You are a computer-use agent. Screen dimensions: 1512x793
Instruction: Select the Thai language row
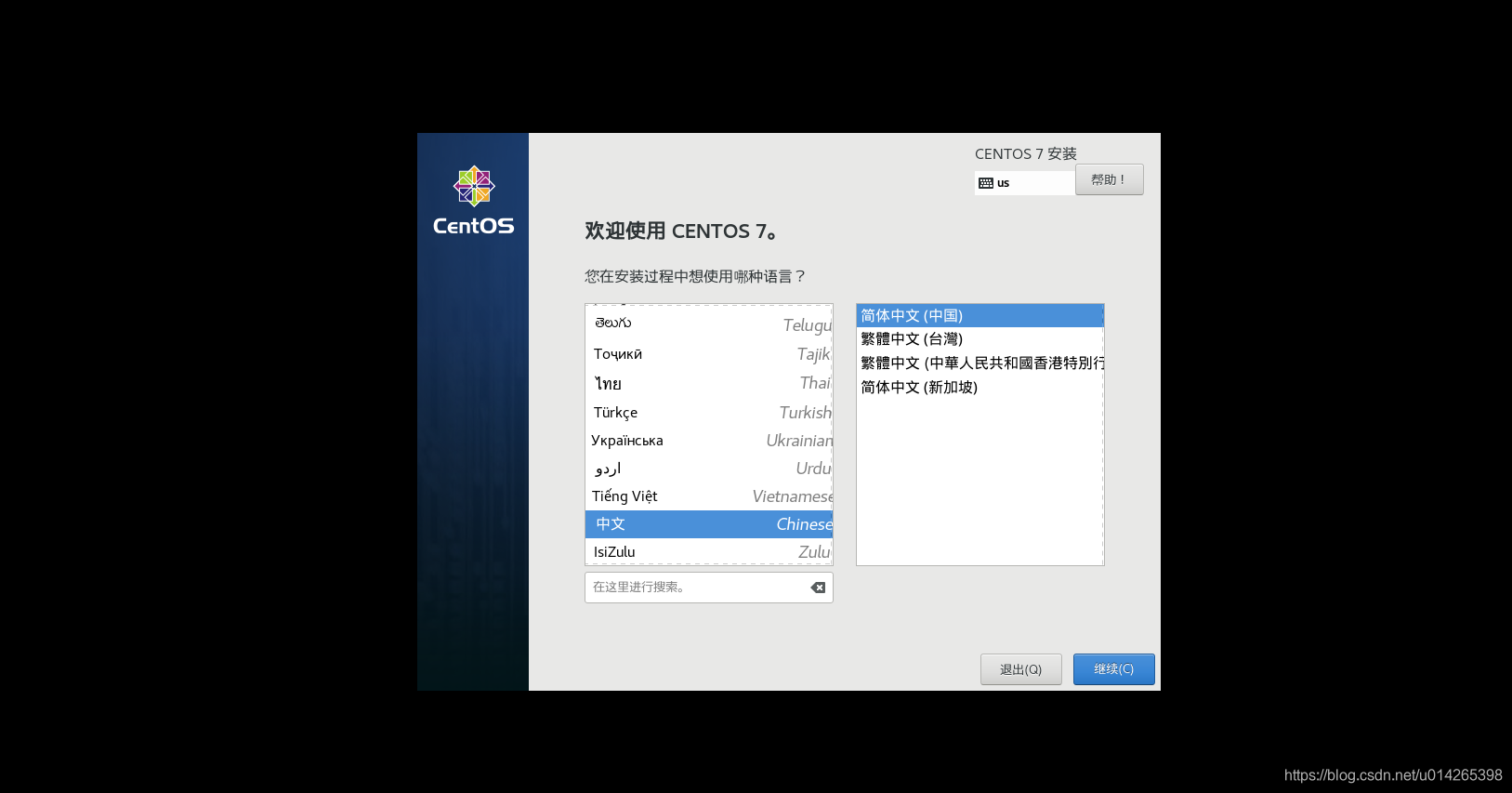709,383
